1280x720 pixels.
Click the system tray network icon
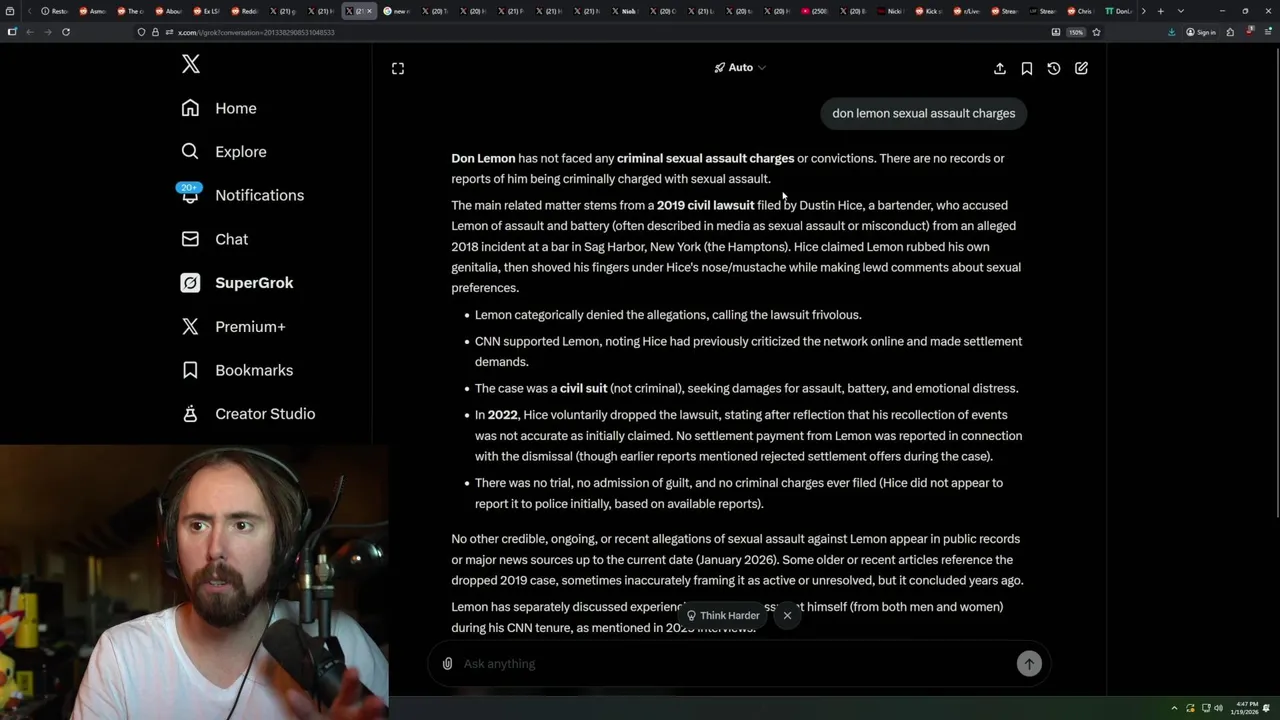click(1205, 708)
